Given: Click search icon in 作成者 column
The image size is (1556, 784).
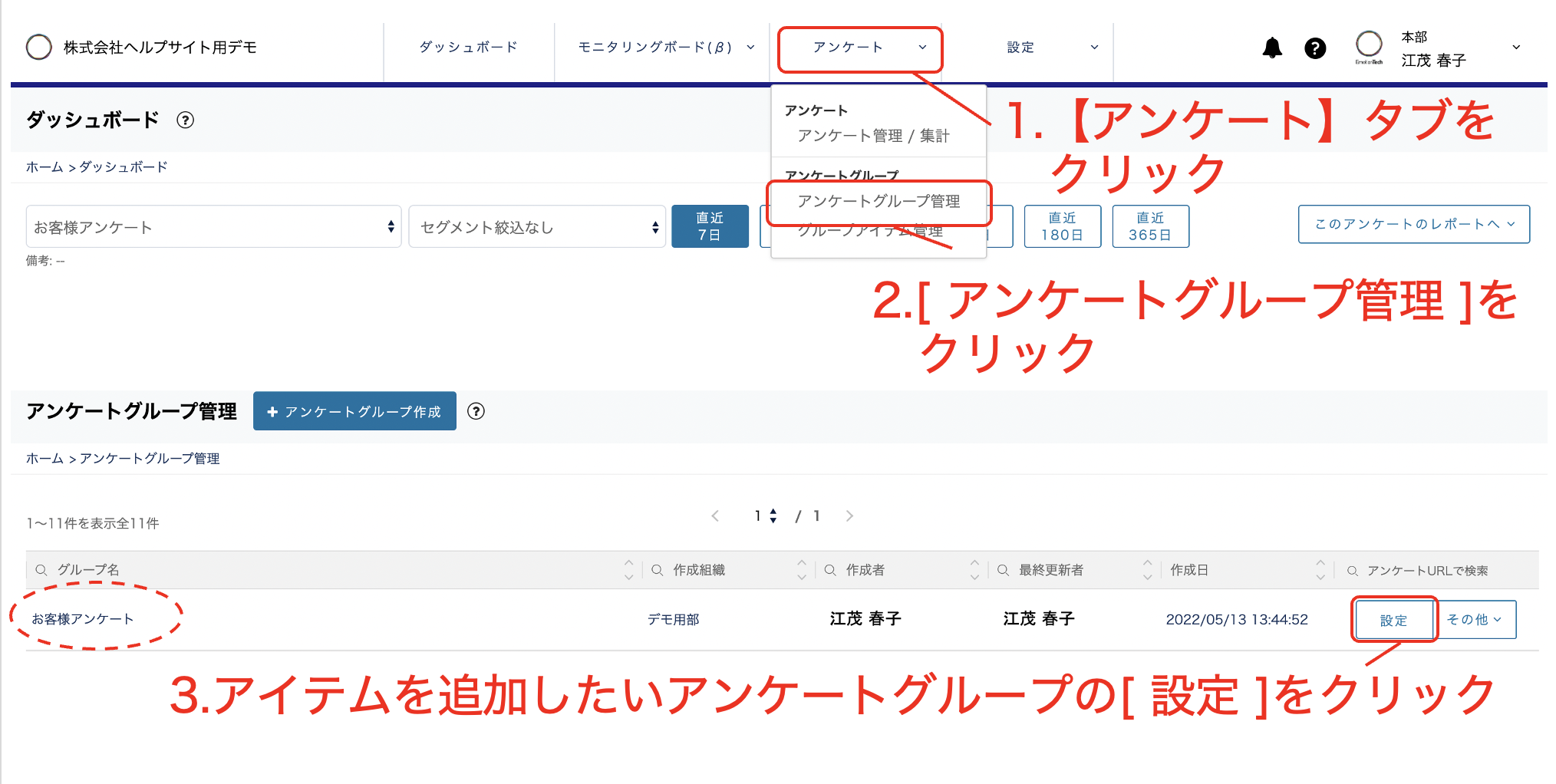Looking at the screenshot, I should click(830, 570).
